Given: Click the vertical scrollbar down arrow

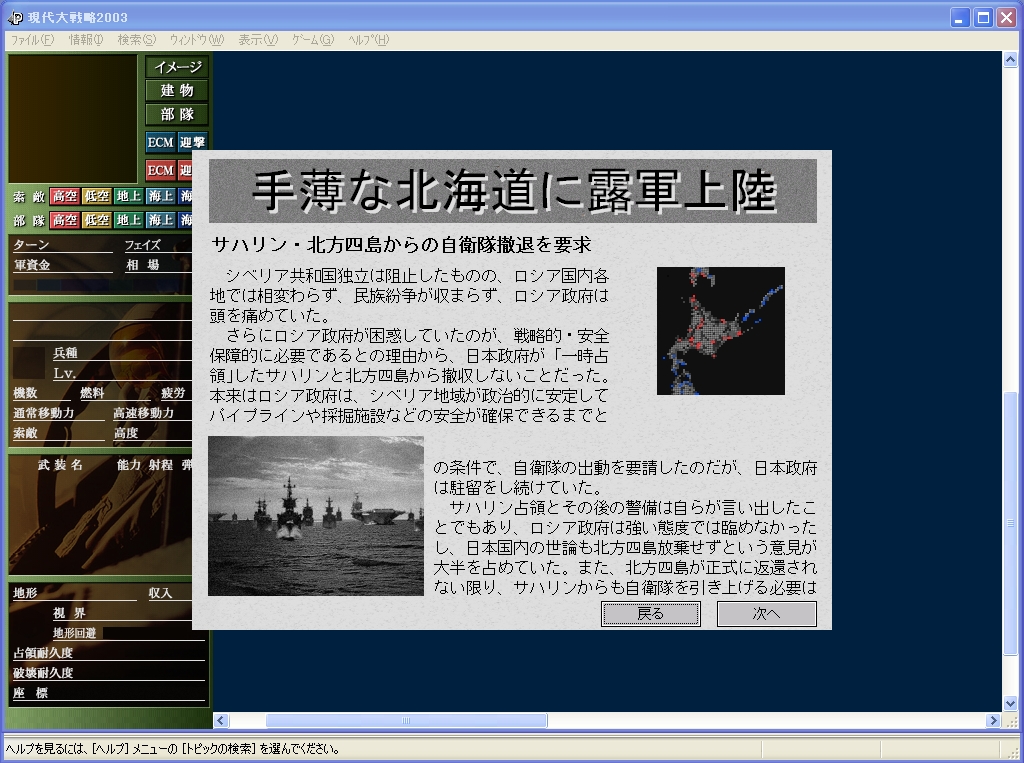Looking at the screenshot, I should point(1010,703).
